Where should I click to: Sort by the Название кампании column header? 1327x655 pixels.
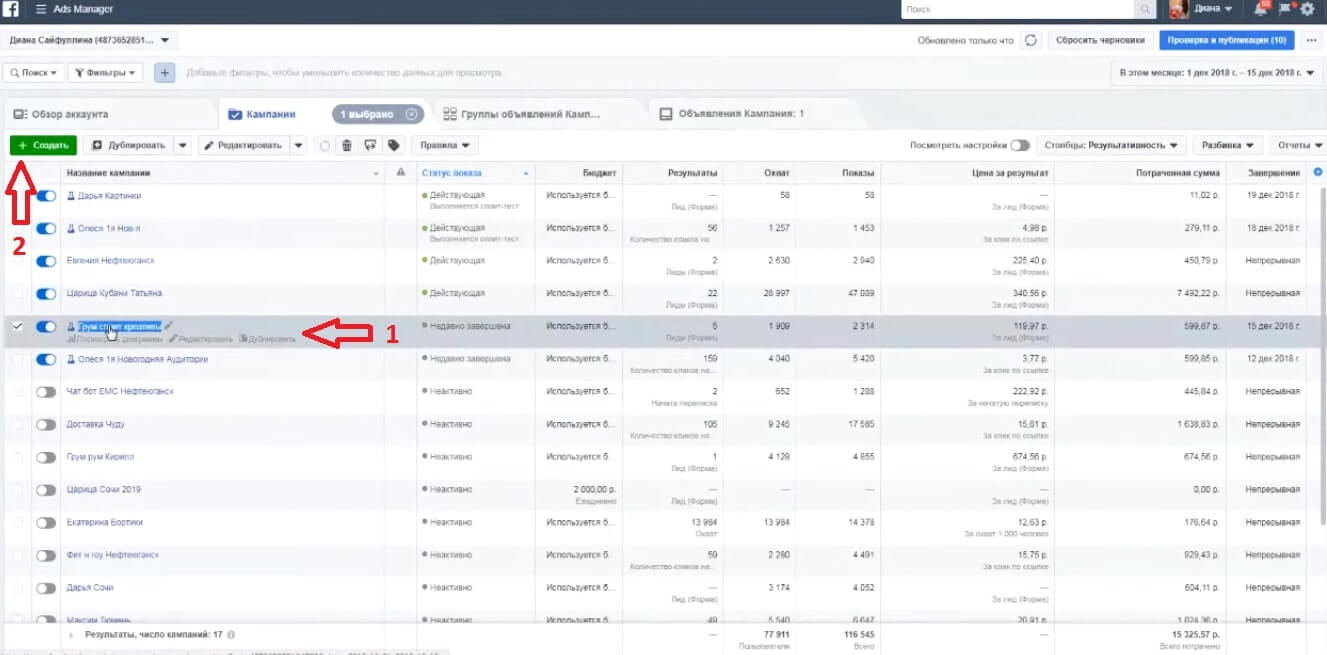223,173
